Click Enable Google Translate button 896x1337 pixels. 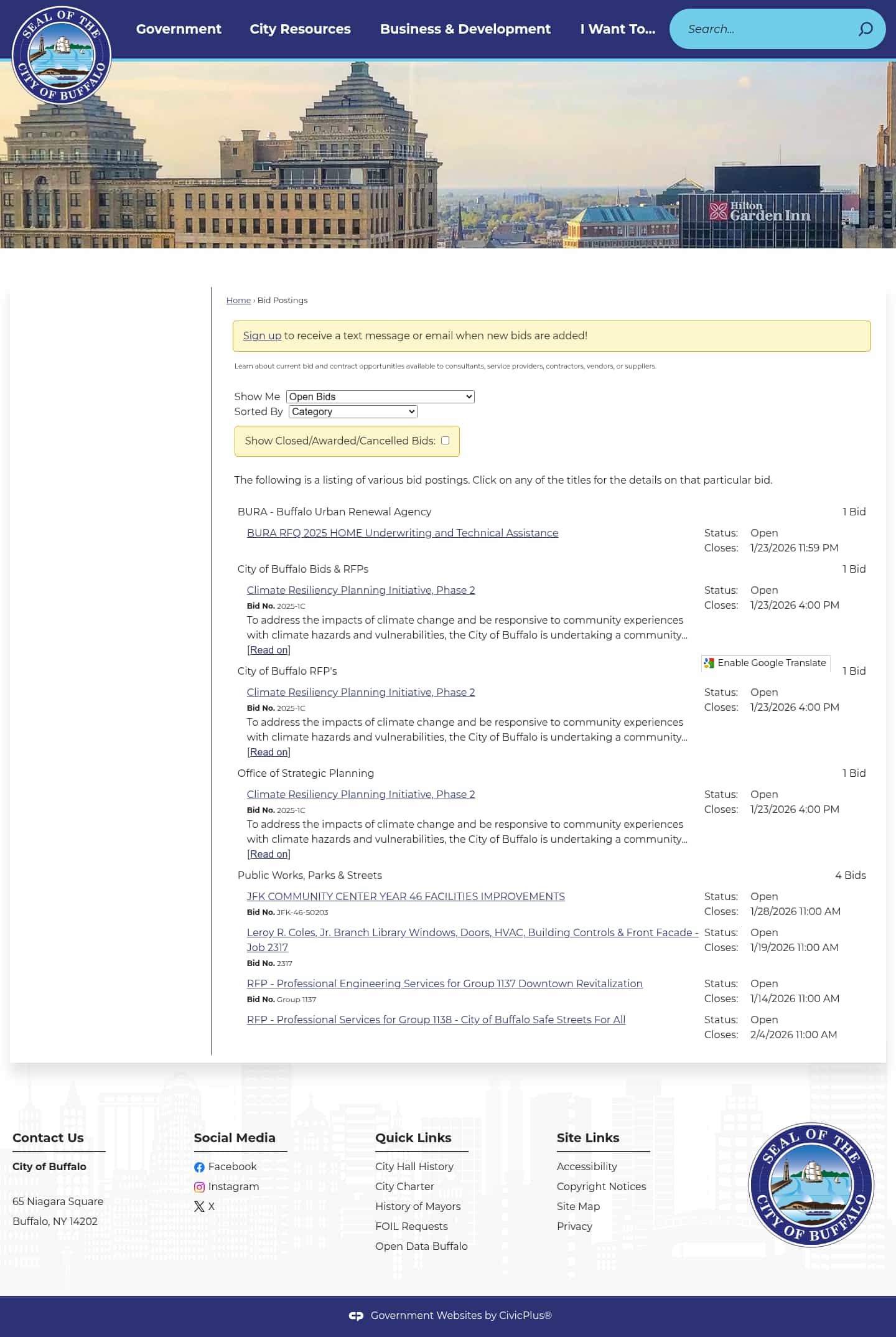pyautogui.click(x=765, y=664)
